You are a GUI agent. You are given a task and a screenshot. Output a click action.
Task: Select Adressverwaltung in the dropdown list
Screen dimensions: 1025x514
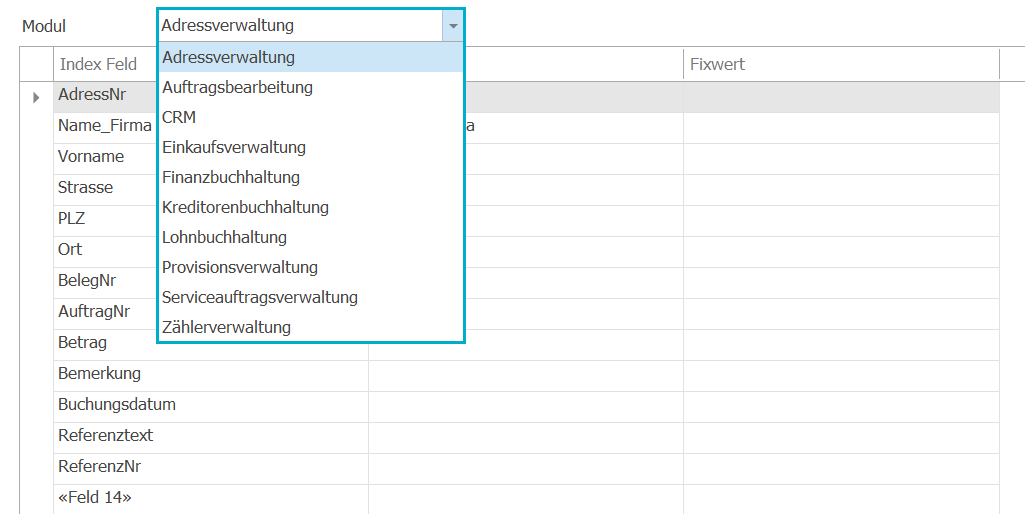click(311, 57)
